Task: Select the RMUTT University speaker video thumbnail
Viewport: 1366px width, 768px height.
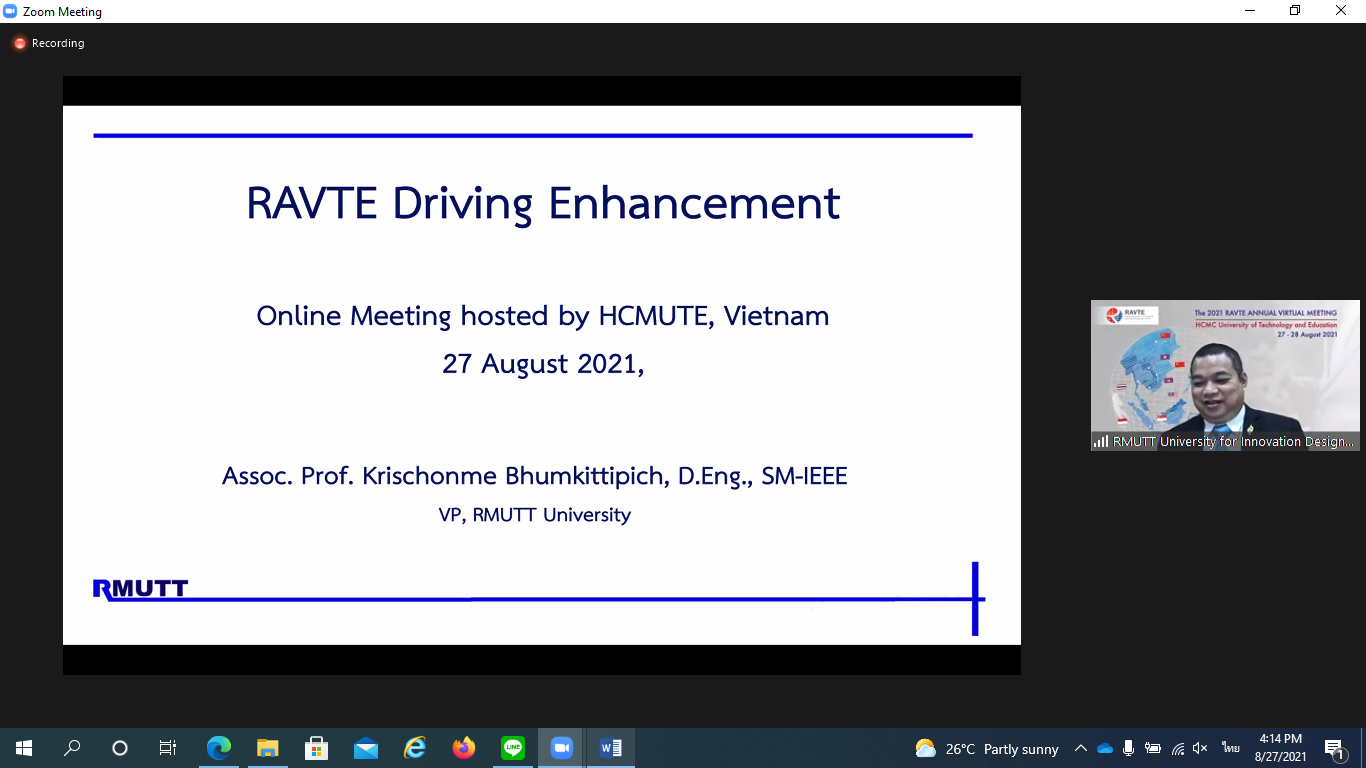Action: click(1225, 375)
